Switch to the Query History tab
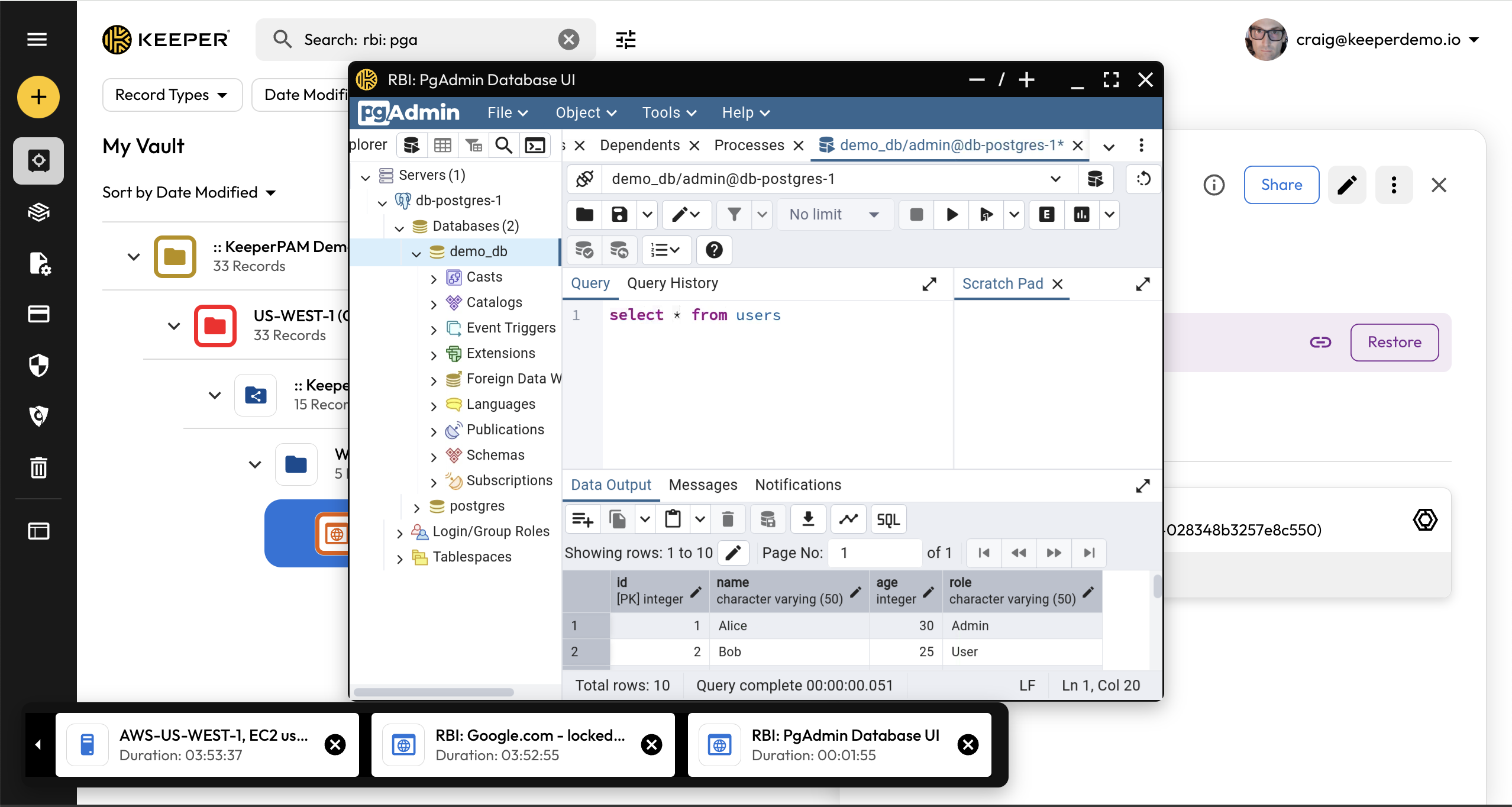The width and height of the screenshot is (1512, 807). pos(673,283)
